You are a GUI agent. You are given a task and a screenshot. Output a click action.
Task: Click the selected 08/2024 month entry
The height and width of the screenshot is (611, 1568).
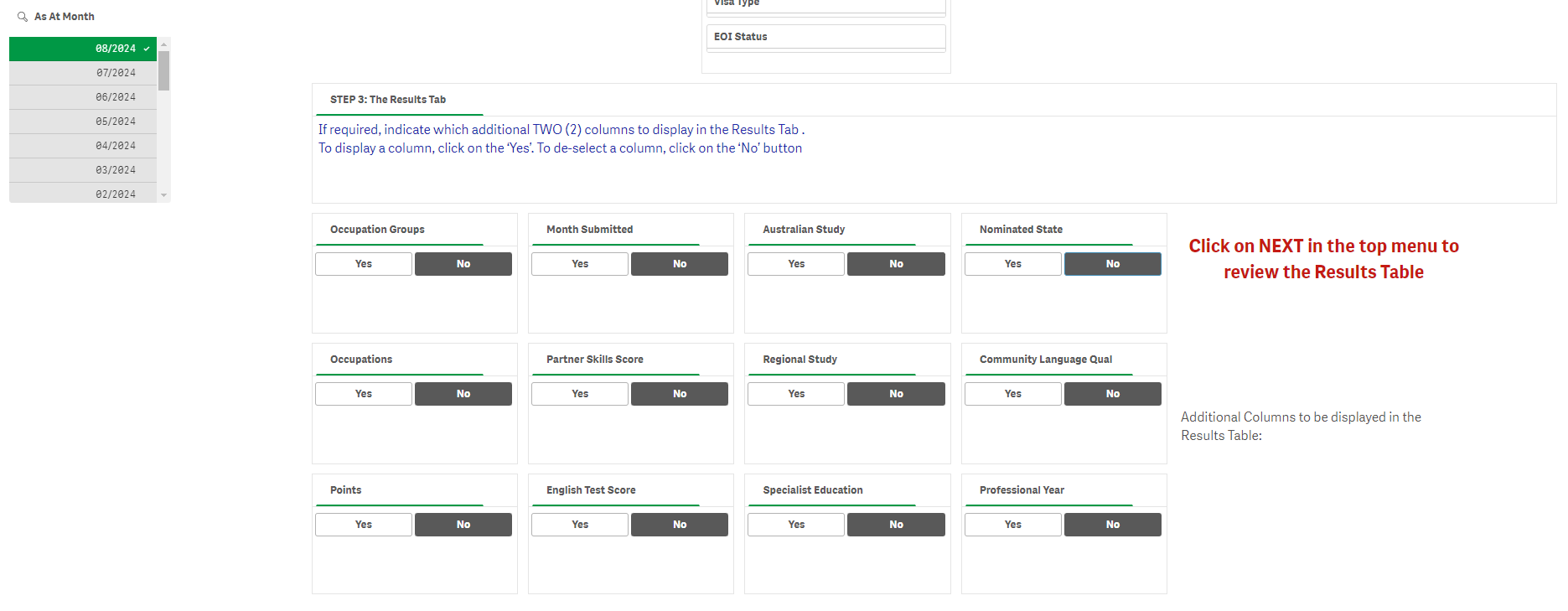coord(83,49)
